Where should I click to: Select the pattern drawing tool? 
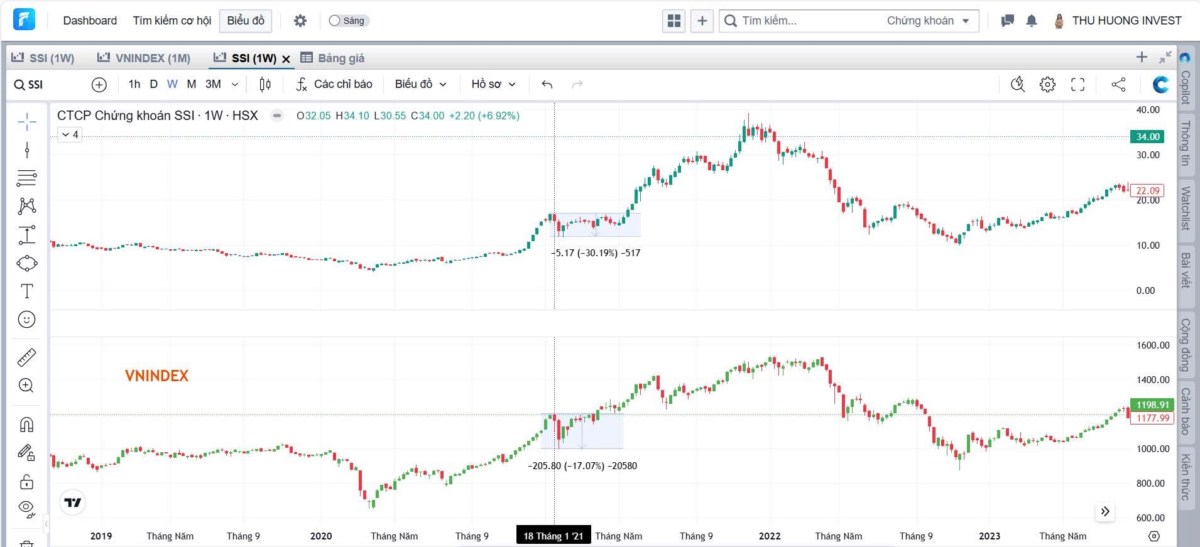(x=27, y=206)
